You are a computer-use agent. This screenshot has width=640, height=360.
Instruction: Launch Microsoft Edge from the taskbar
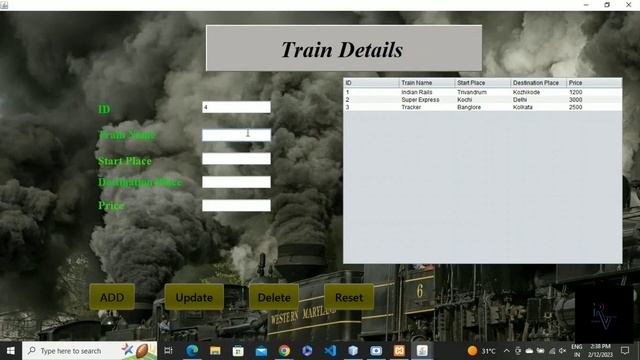tap(192, 351)
